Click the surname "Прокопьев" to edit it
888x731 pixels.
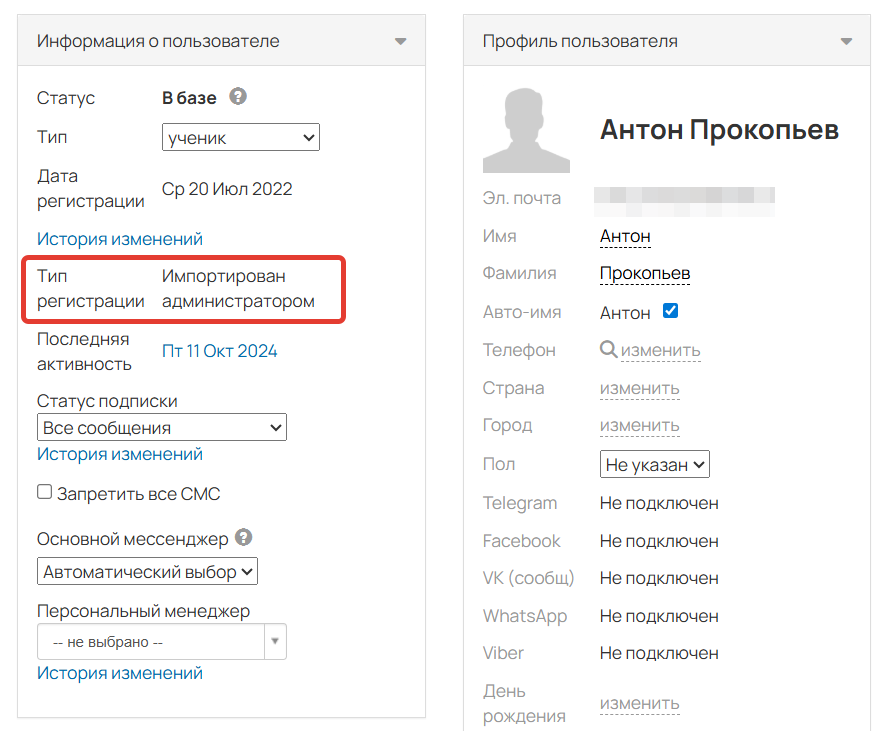[x=645, y=273]
